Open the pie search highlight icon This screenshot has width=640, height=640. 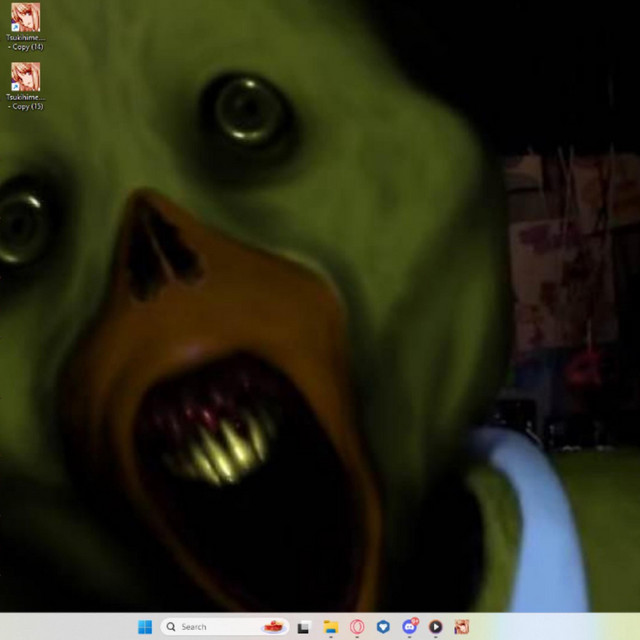pyautogui.click(x=274, y=627)
